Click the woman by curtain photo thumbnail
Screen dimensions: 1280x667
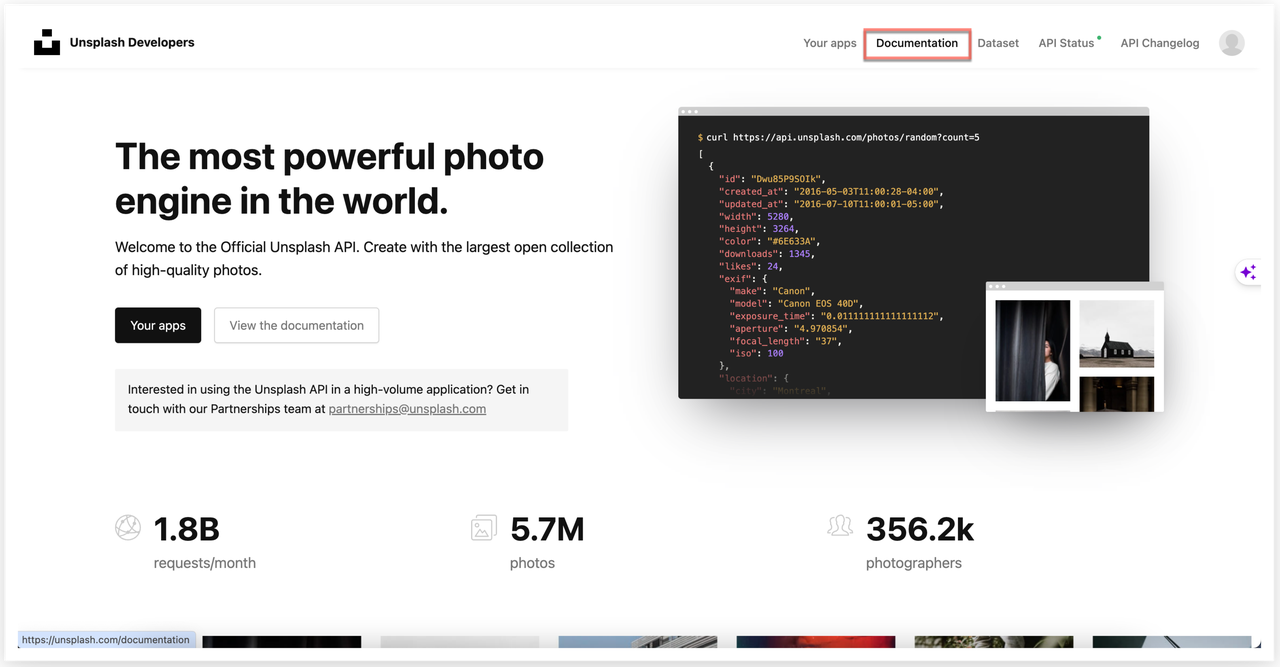coord(1033,351)
